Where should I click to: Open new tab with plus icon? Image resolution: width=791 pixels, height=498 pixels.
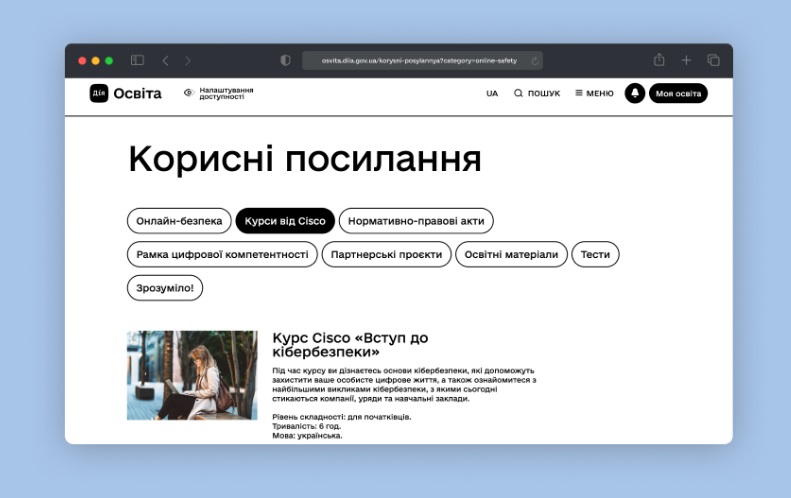click(x=686, y=60)
